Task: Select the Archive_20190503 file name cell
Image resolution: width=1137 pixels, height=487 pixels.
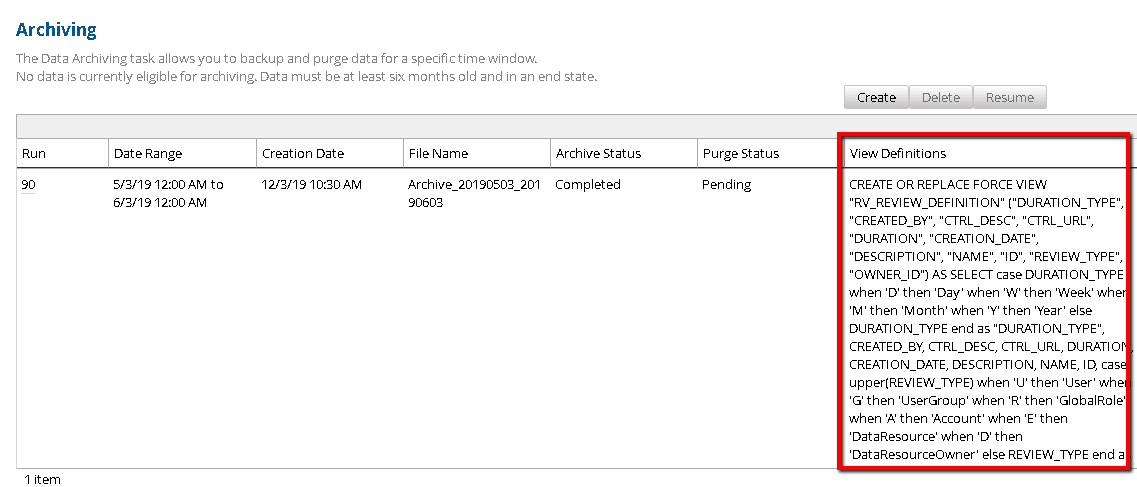Action: tap(474, 193)
